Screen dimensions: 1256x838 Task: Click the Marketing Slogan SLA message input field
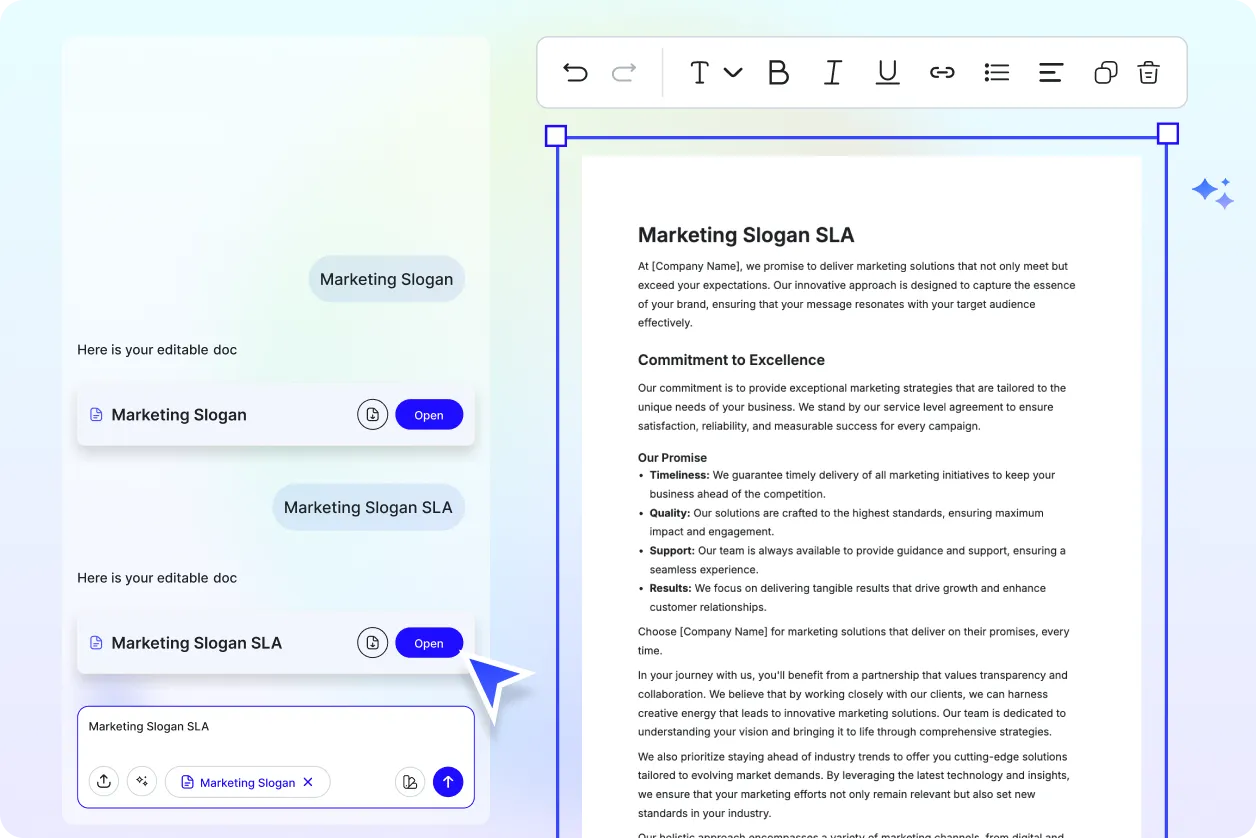click(200, 726)
